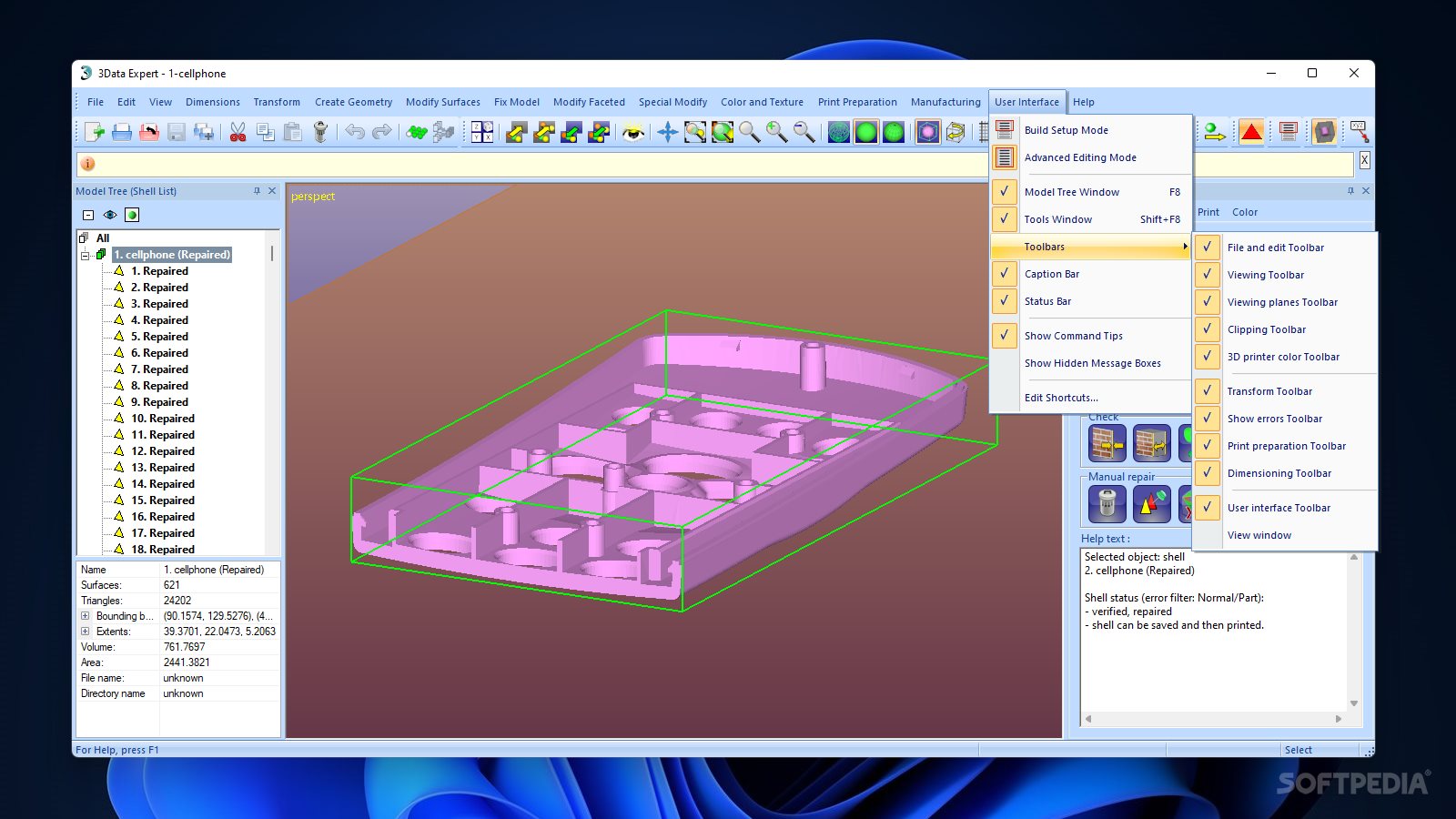The image size is (1456, 819).
Task: Click the red triangle show errors icon
Action: pyautogui.click(x=1251, y=132)
